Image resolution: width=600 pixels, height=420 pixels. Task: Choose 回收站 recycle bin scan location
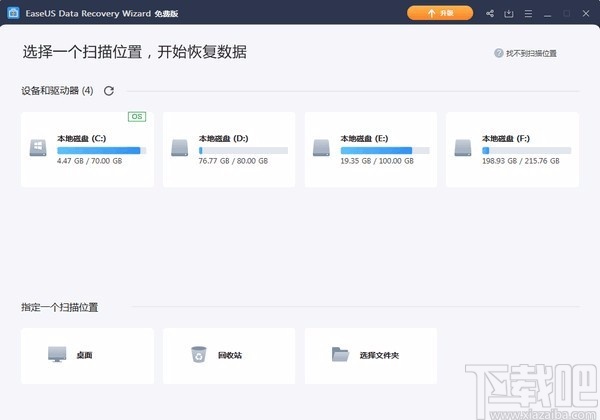(229, 356)
